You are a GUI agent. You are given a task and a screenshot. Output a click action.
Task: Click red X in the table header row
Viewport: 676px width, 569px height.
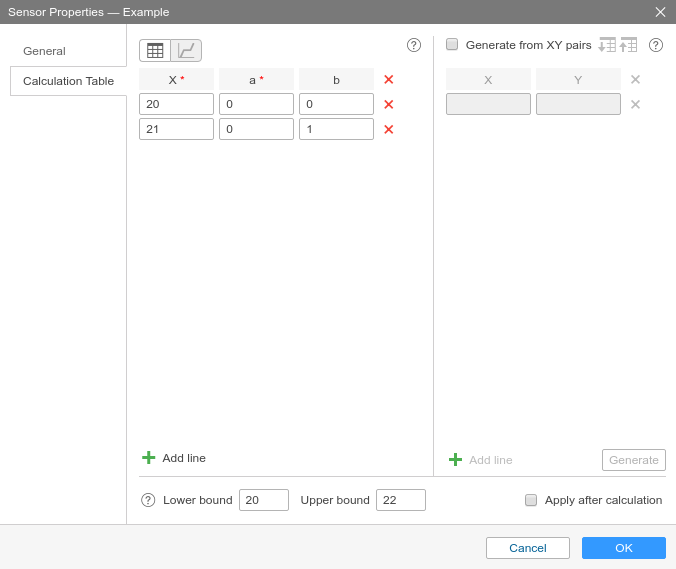(x=389, y=79)
